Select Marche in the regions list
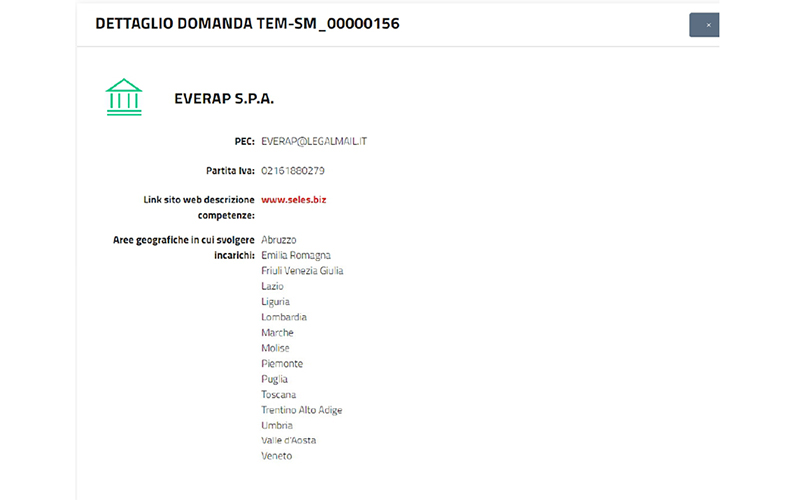Screen dimensions: 800x500 [277, 333]
